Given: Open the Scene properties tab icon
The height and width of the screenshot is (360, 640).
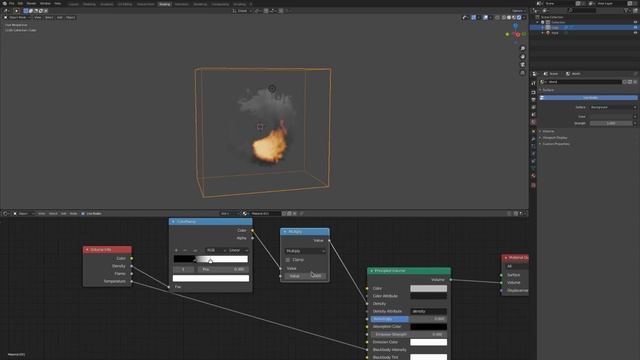Looking at the screenshot, I should [533, 115].
